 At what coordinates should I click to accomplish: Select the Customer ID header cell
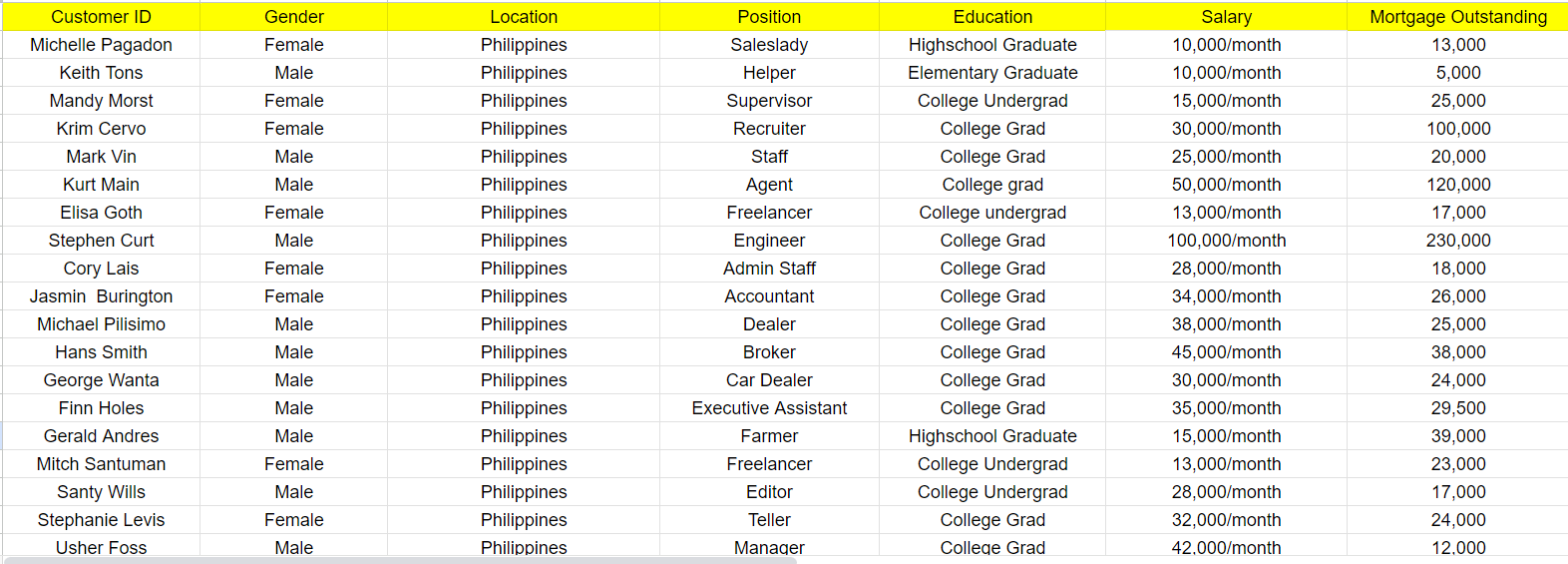(x=101, y=17)
